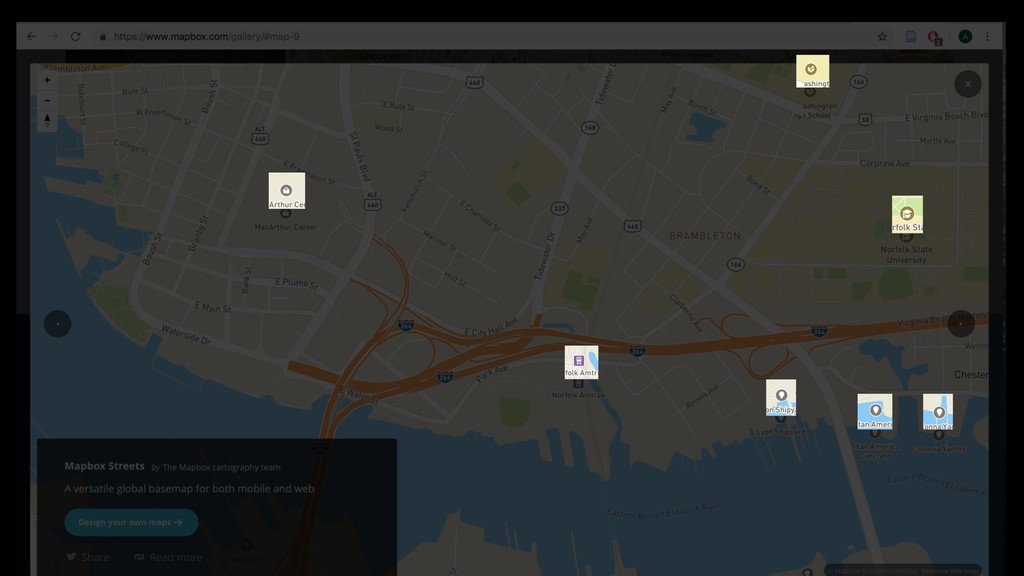
Task: Click the Improve this map link
Action: [950, 571]
